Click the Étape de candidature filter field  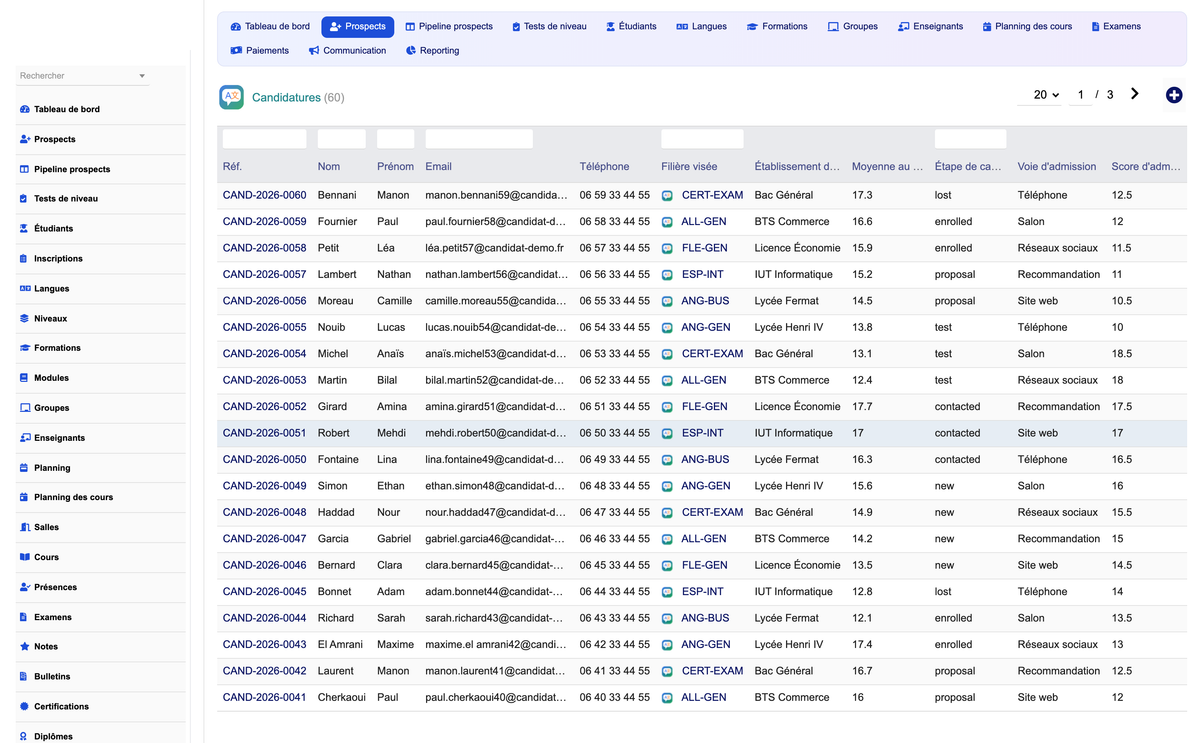[970, 139]
